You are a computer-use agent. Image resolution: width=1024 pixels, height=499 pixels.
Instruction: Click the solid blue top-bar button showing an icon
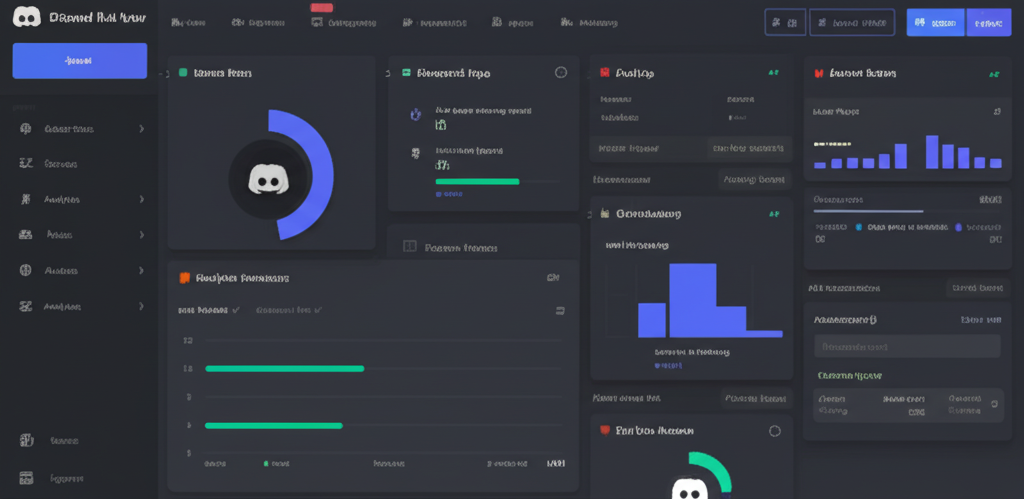click(x=936, y=22)
